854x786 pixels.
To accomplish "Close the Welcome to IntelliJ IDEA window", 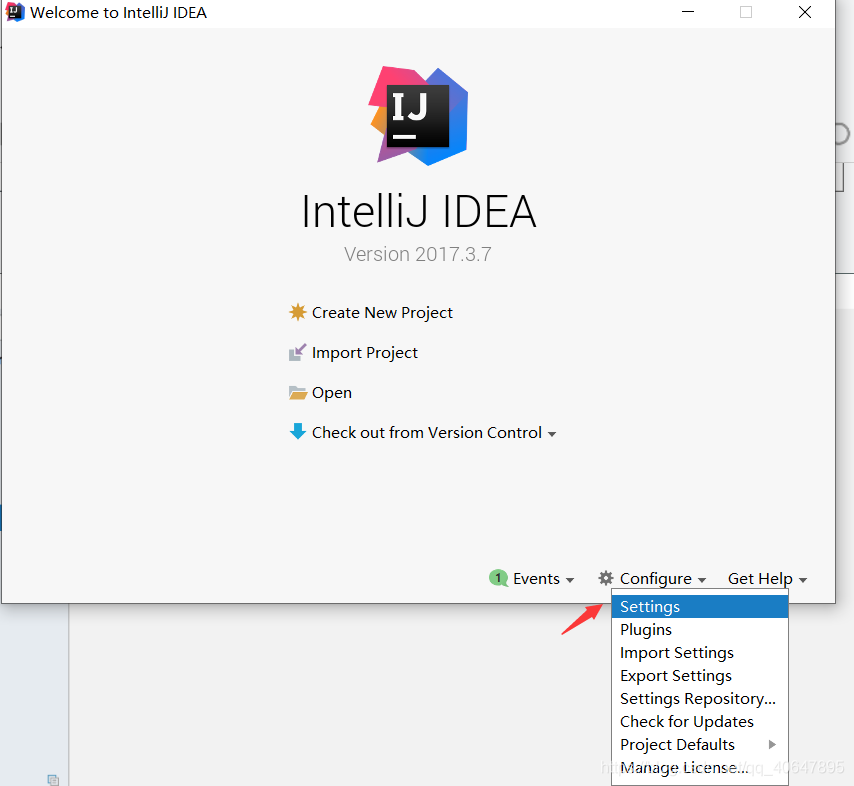I will coord(804,12).
